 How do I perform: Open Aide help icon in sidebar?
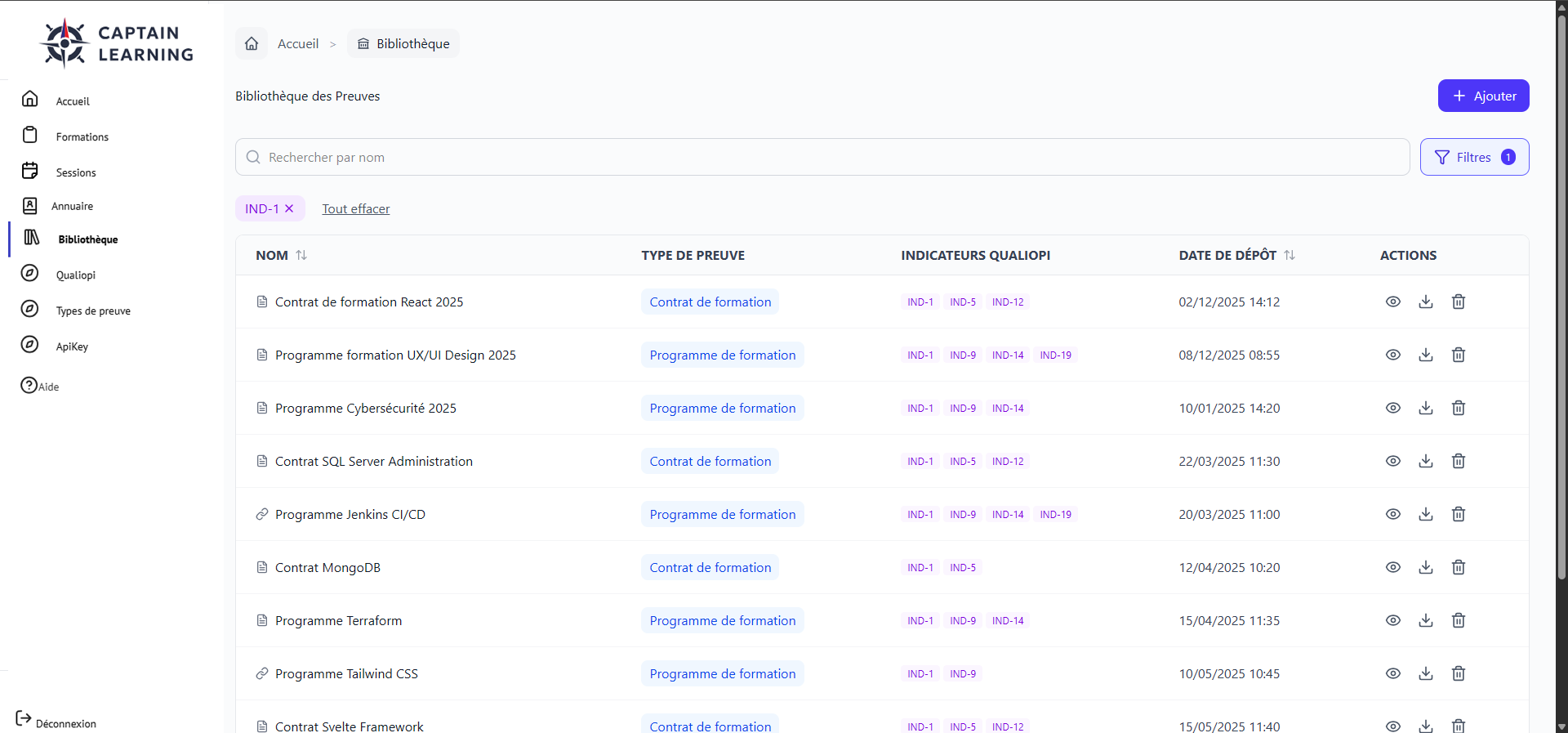coord(29,386)
